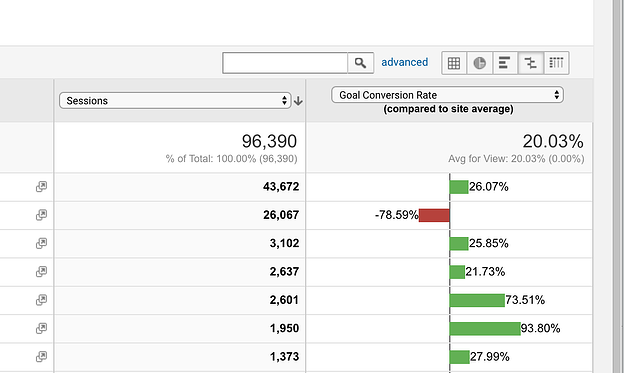This screenshot has height=373, width=624.
Task: Open the external link icon in the 43,672 row
Action: tap(41, 186)
